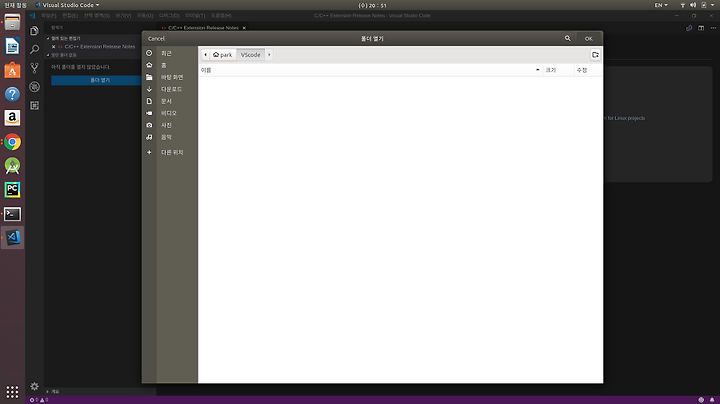Sort by the Name (이름) column header
The height and width of the screenshot is (404, 720).
click(x=371, y=70)
